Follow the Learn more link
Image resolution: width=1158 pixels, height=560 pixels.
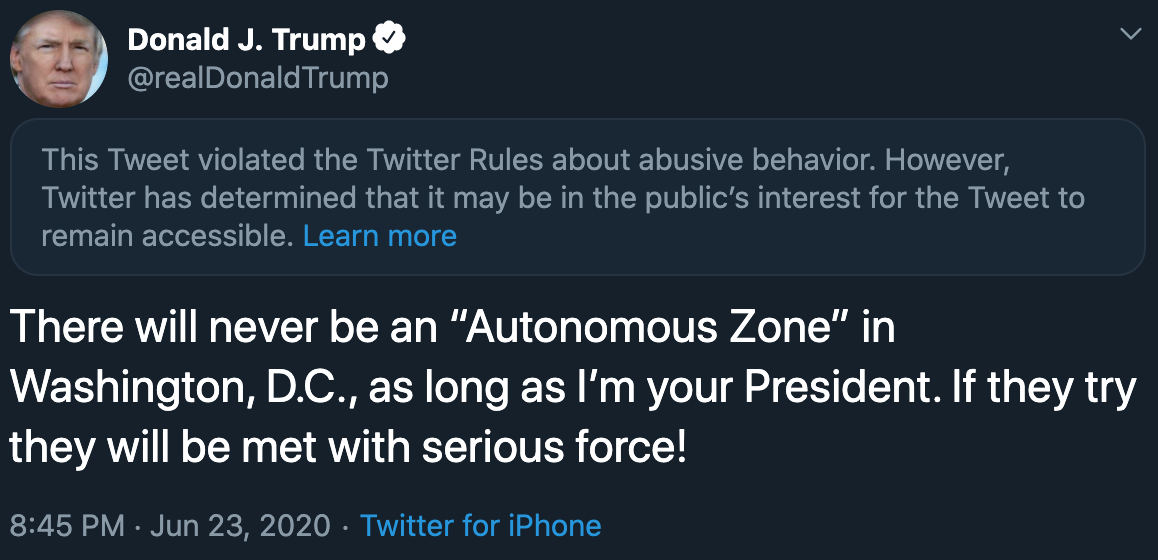click(x=379, y=236)
